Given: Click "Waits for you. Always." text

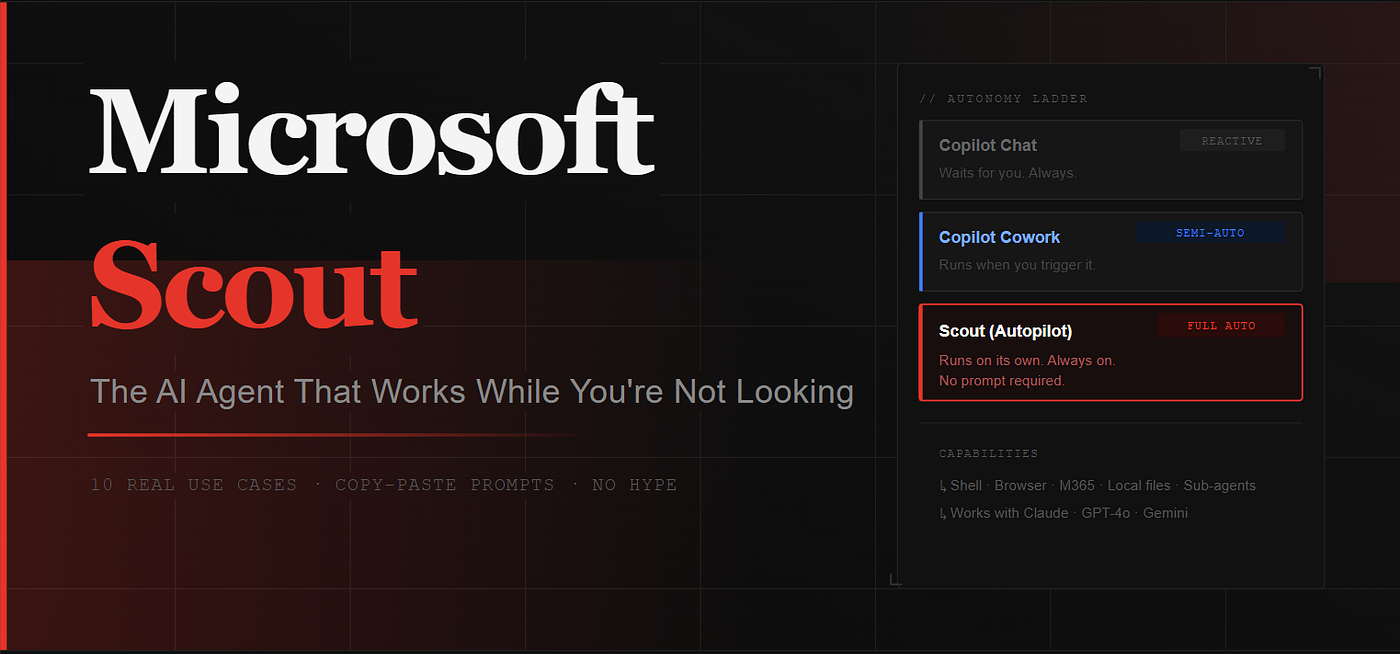Looking at the screenshot, I should 1007,173.
